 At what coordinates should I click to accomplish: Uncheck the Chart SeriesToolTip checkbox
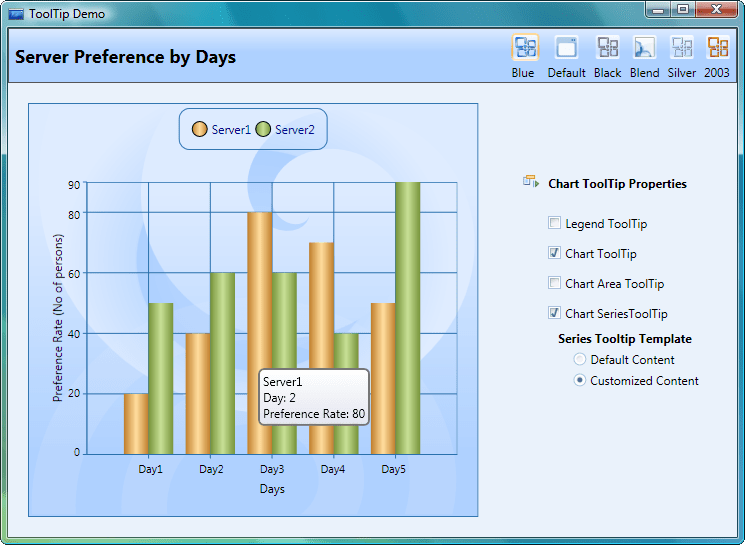click(554, 313)
